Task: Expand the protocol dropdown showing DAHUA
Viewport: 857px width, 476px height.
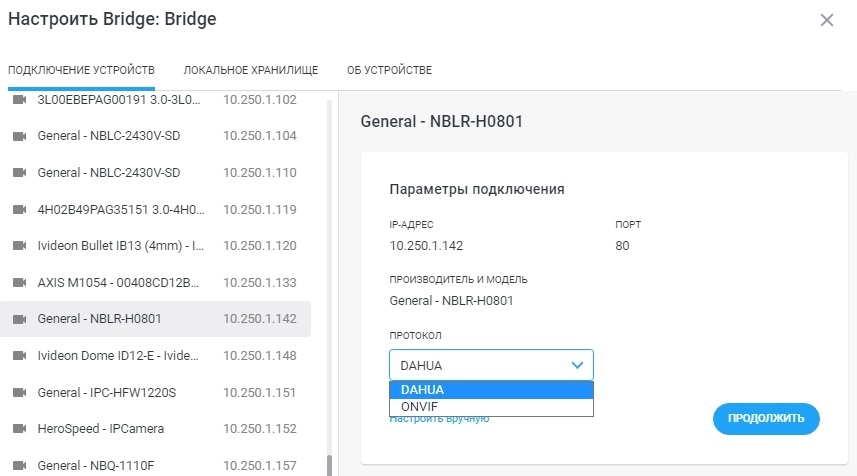Action: click(x=491, y=365)
